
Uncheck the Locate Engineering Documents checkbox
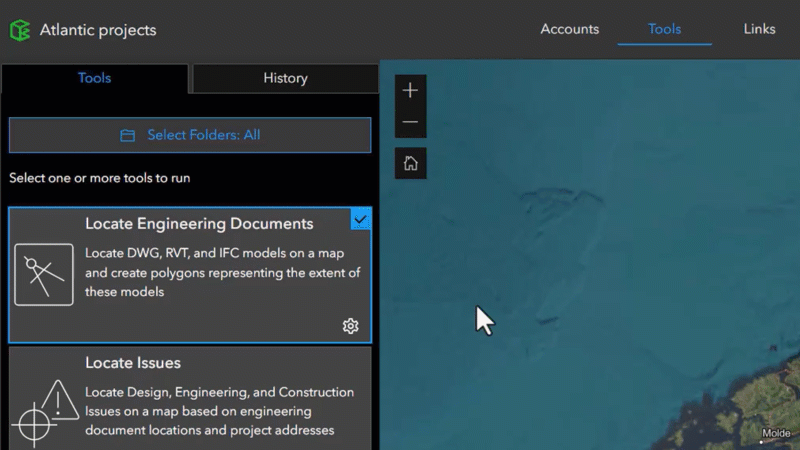360,219
